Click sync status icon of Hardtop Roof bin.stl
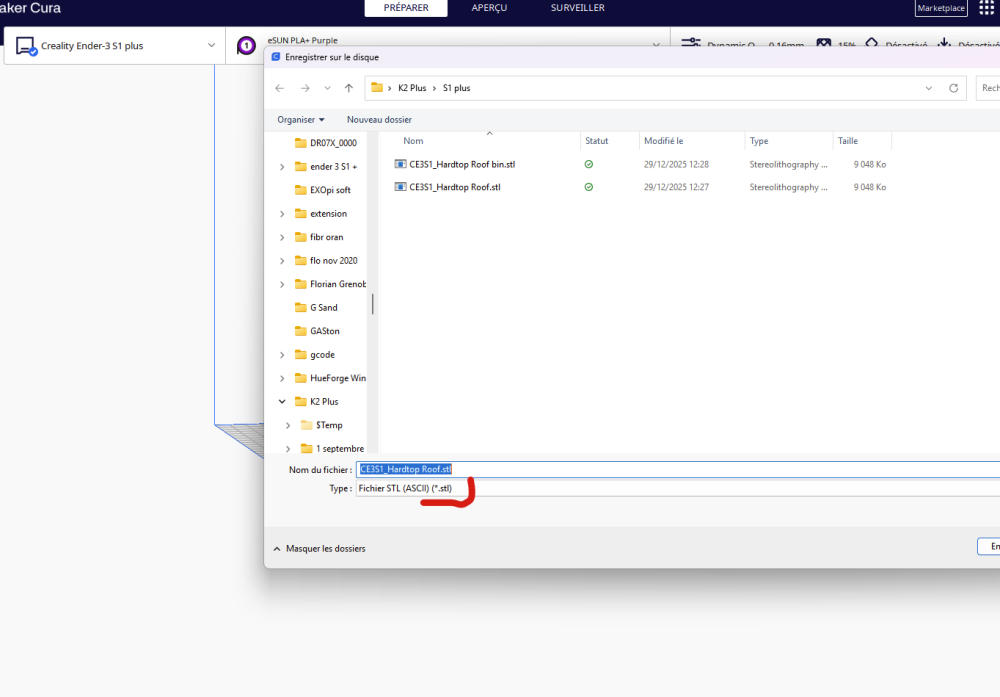1000x697 pixels. pos(589,165)
